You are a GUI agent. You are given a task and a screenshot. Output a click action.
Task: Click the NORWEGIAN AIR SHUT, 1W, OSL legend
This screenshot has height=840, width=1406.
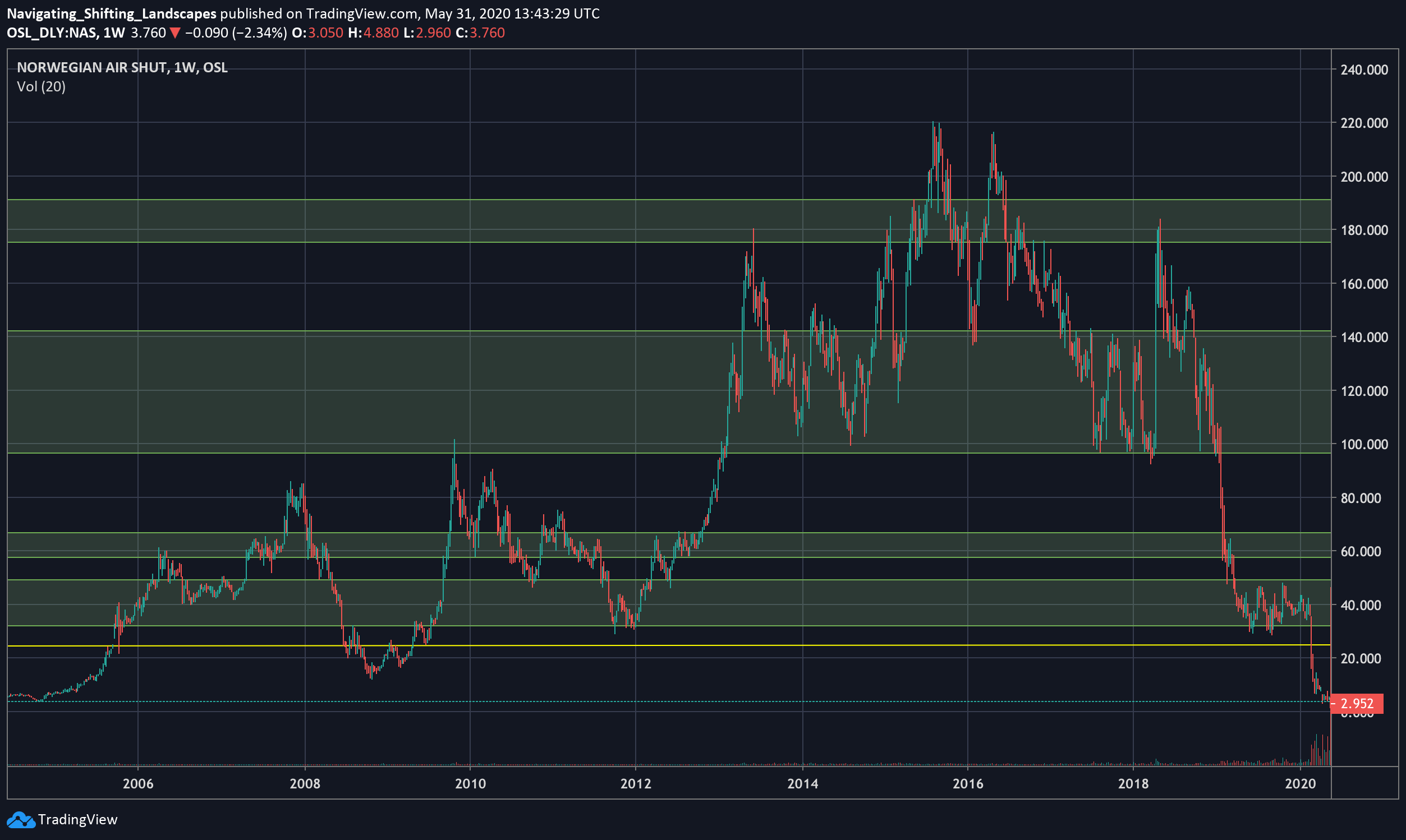[x=122, y=67]
